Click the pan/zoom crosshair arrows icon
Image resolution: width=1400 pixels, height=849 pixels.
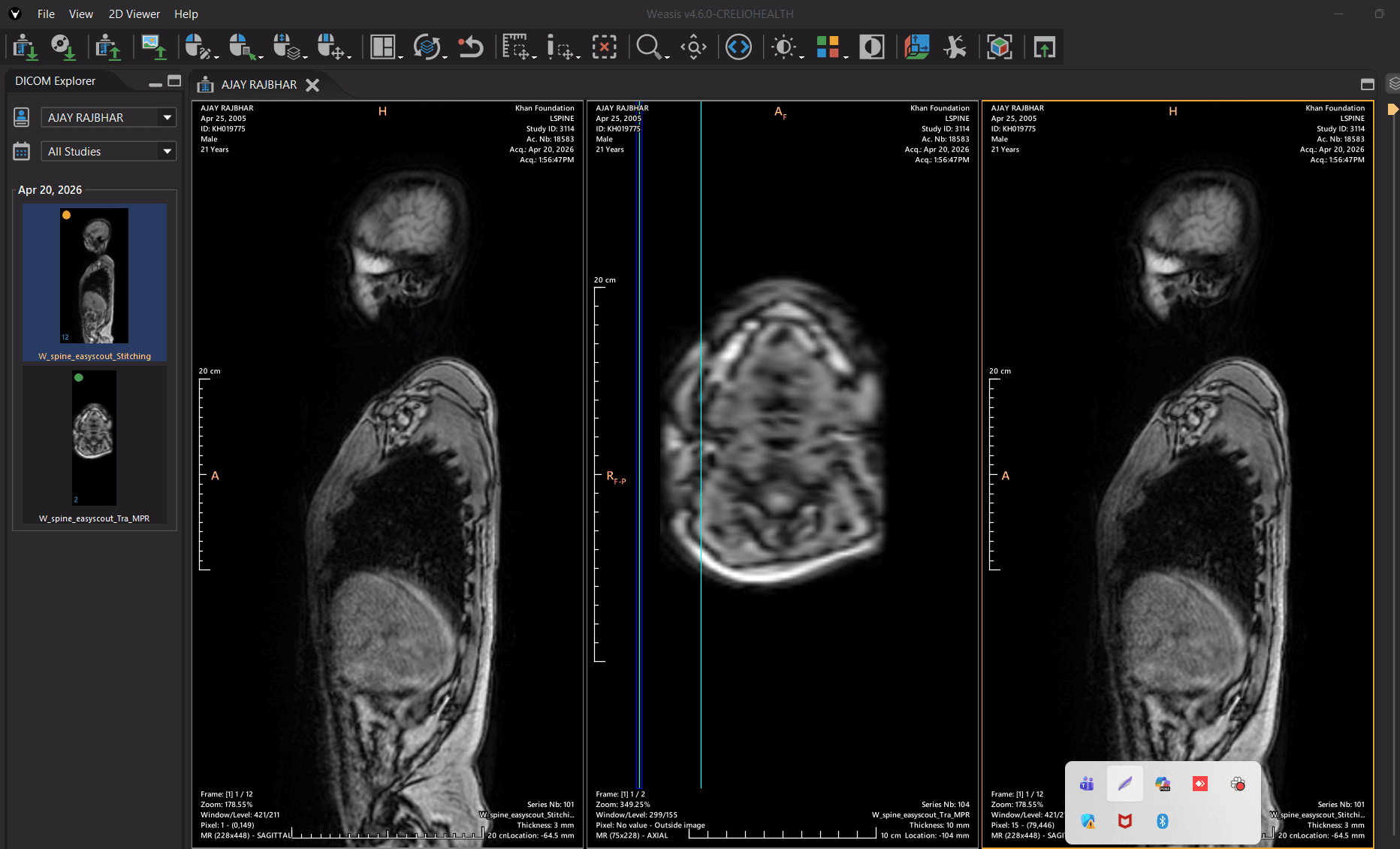click(x=693, y=47)
